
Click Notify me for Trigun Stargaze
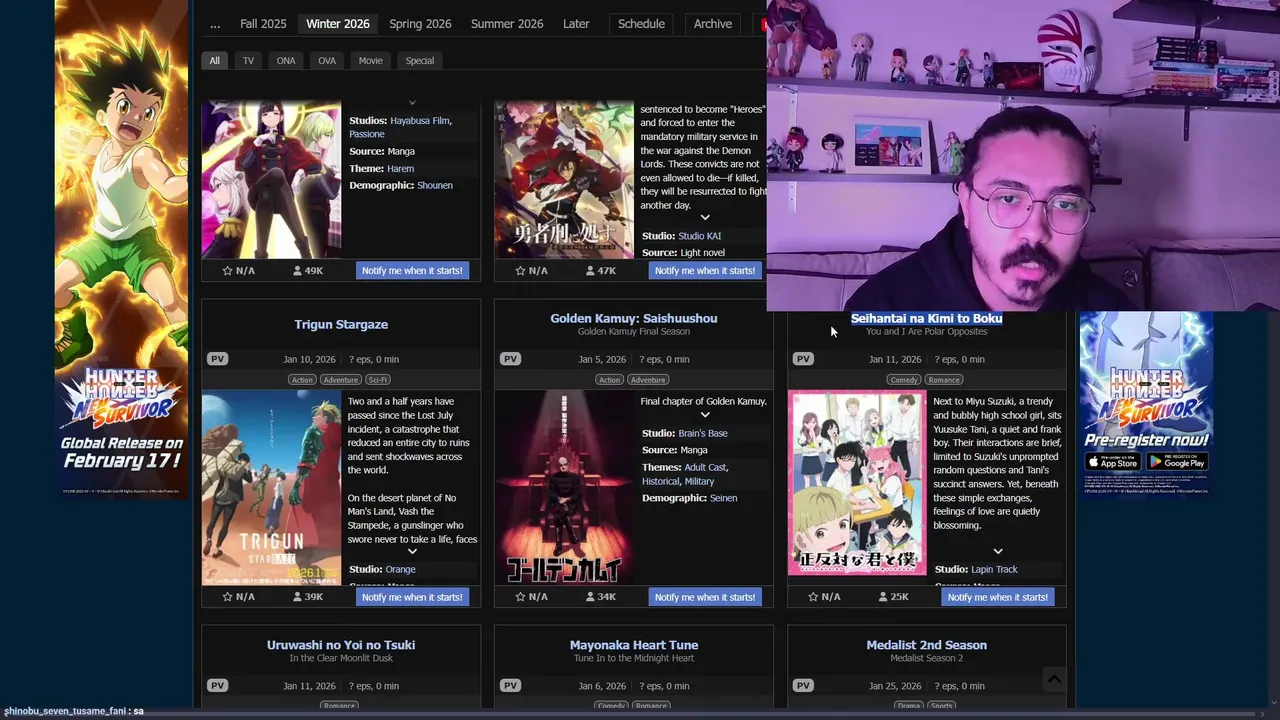click(x=412, y=597)
